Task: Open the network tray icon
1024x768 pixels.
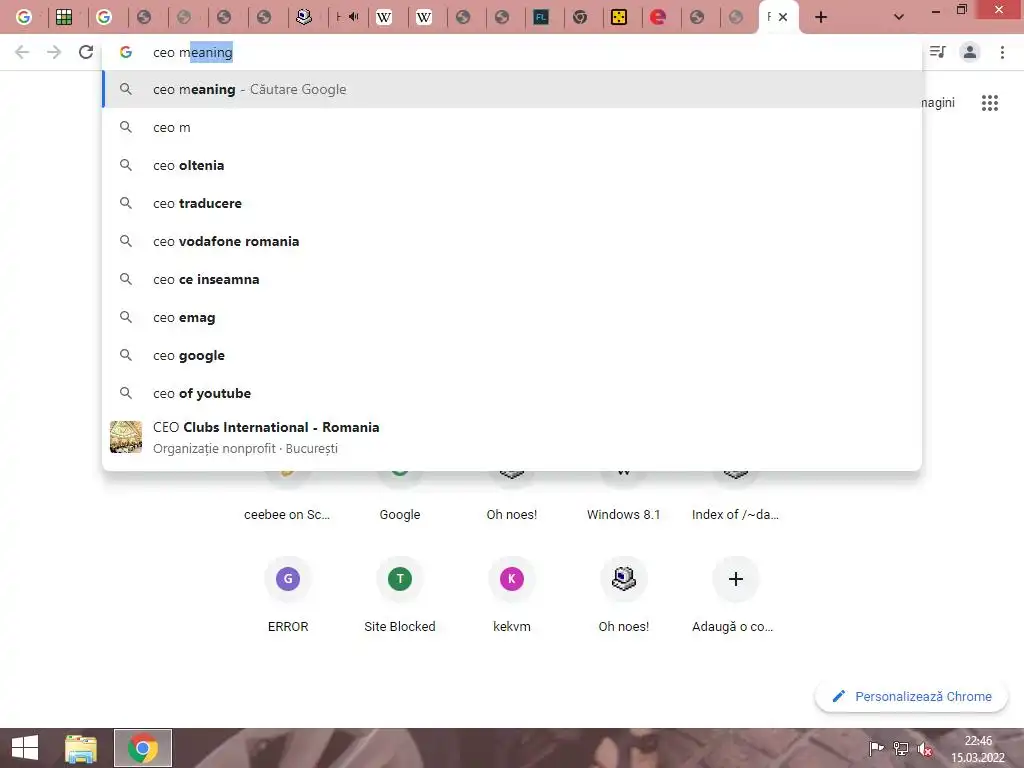Action: click(901, 748)
